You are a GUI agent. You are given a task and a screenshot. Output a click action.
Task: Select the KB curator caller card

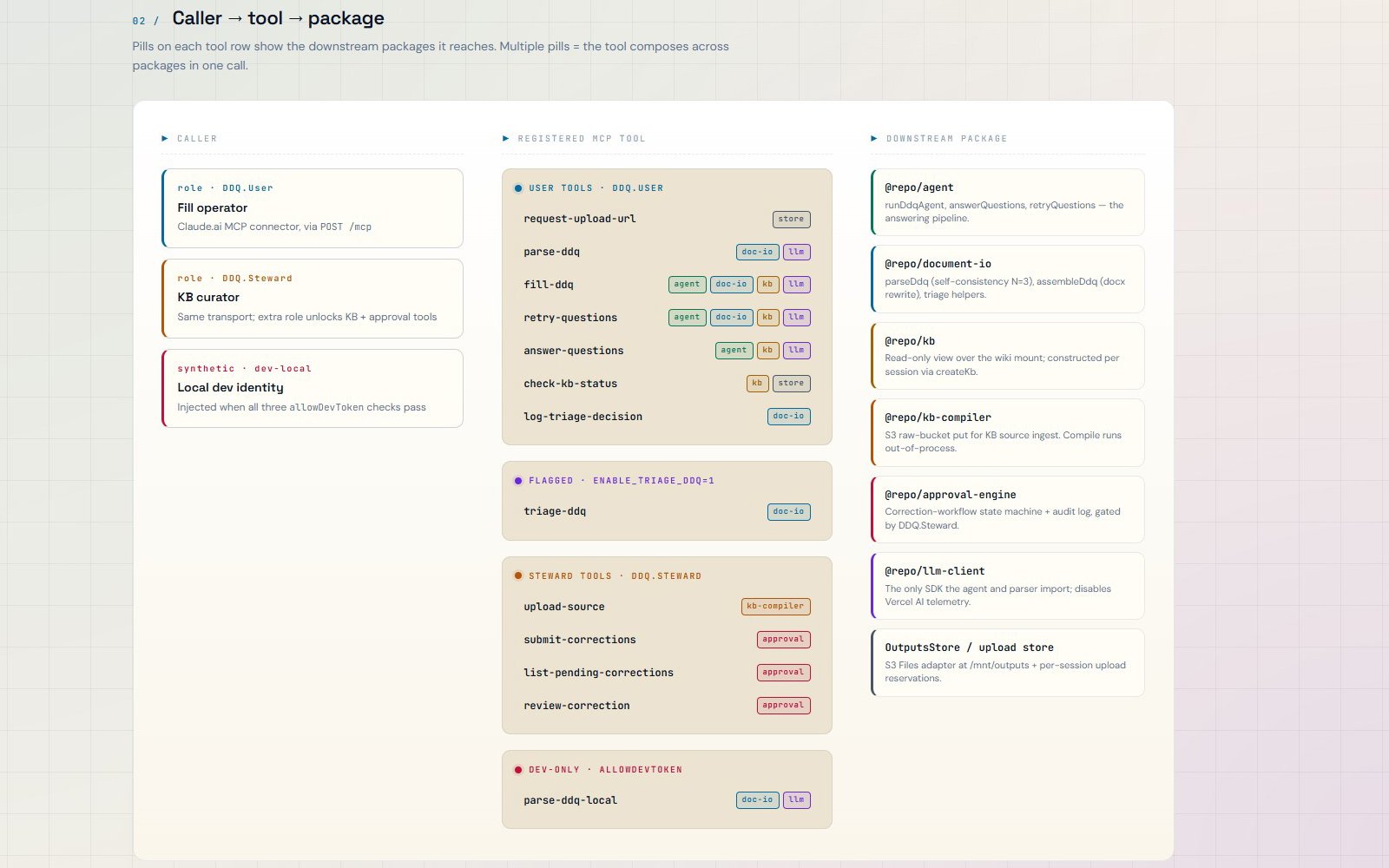pyautogui.click(x=313, y=299)
